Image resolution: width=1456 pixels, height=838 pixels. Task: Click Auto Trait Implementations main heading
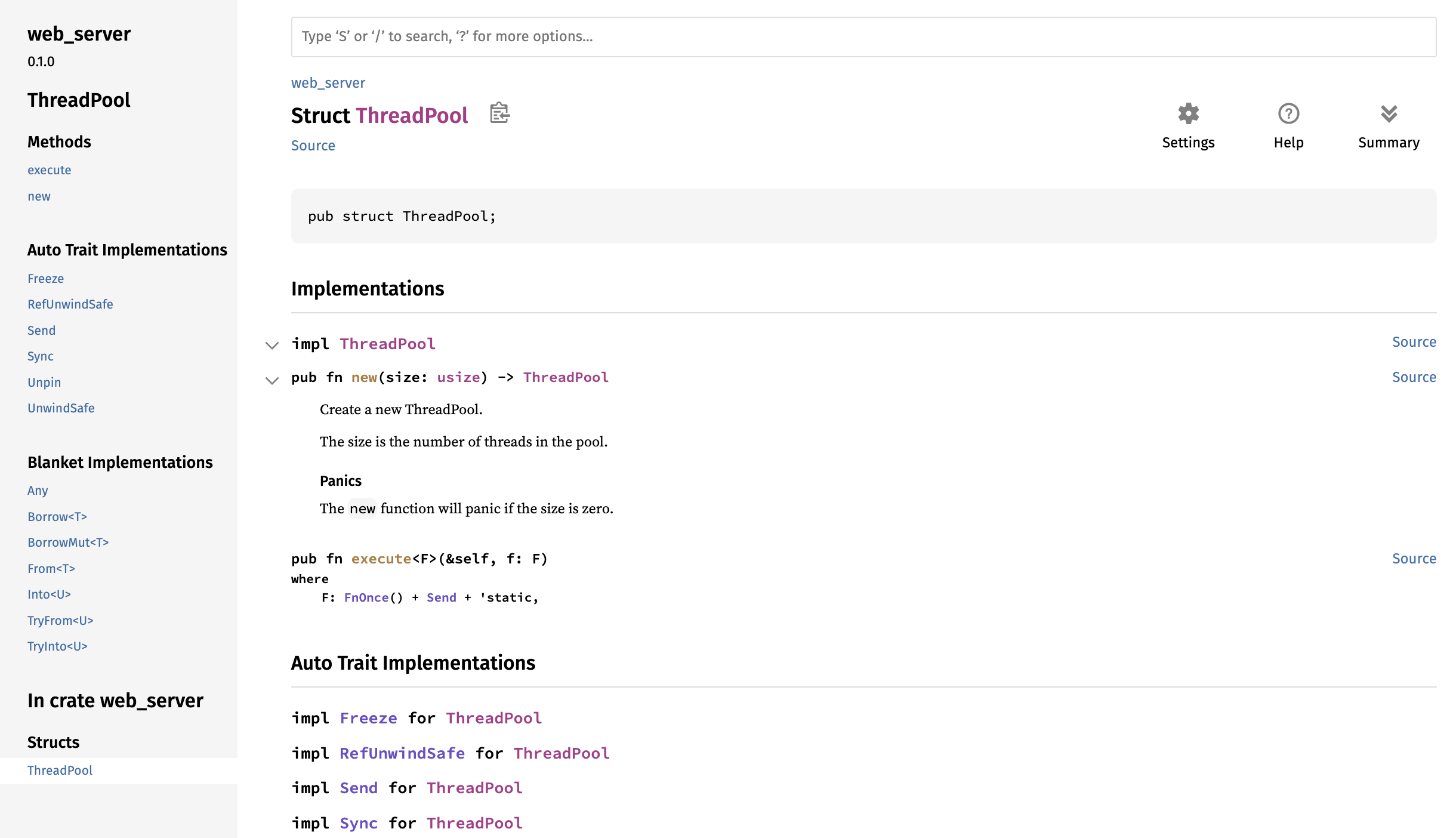pyautogui.click(x=413, y=663)
